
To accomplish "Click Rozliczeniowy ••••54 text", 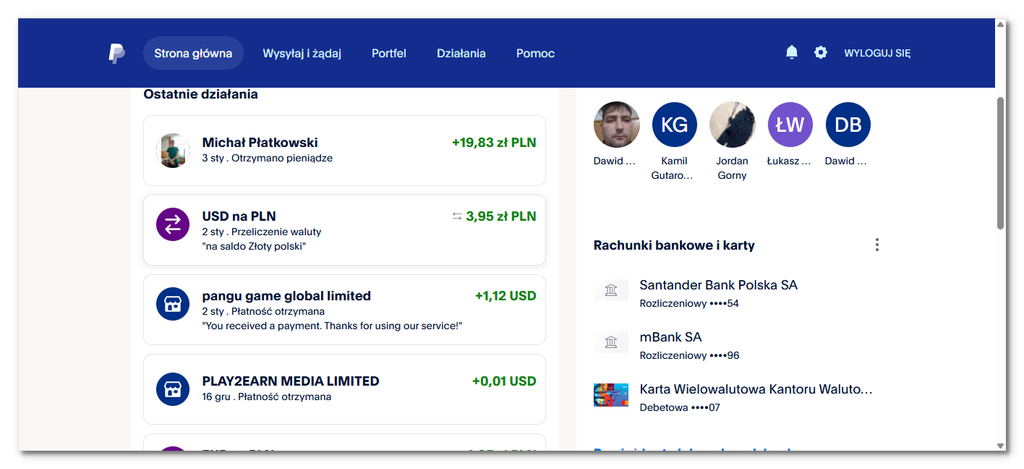I will click(x=689, y=304).
